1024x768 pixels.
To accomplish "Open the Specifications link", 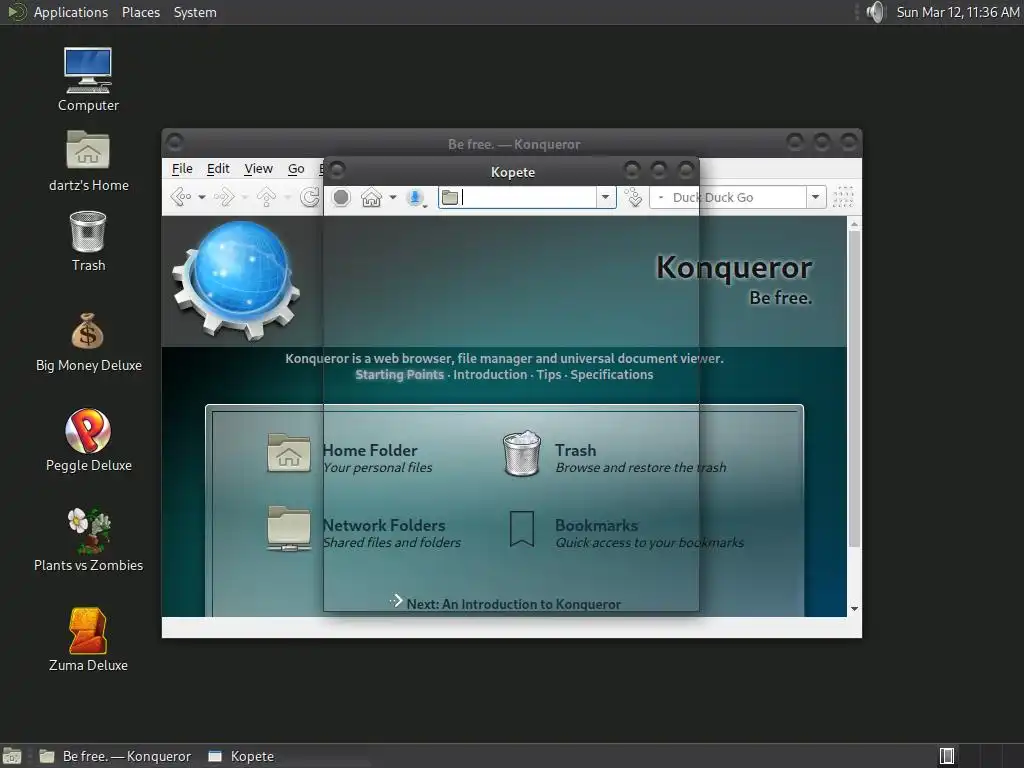I will [612, 375].
